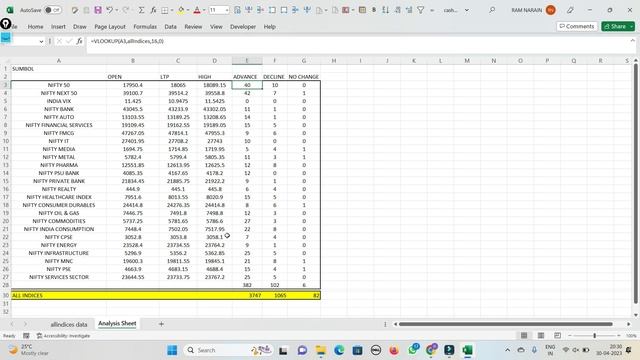Click the RAM NARAIN account avatar

pos(550,10)
